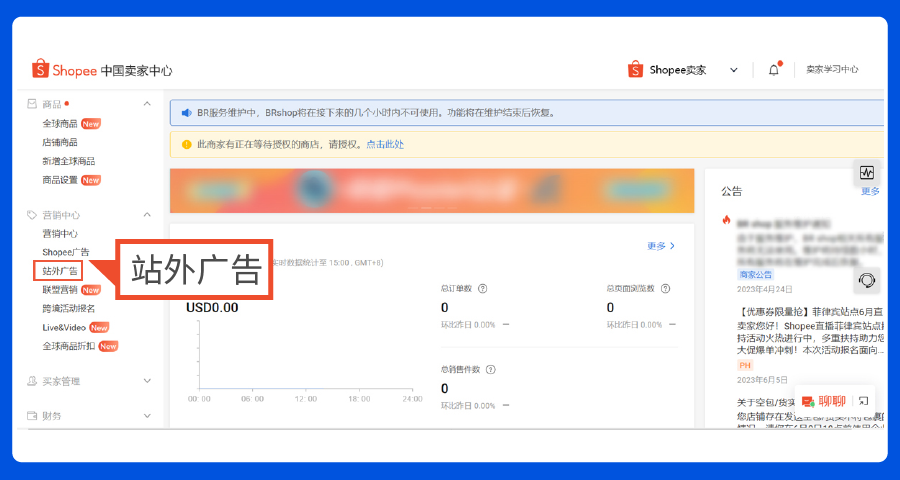
Task: Open 卖家学习中心 link
Action: click(832, 69)
